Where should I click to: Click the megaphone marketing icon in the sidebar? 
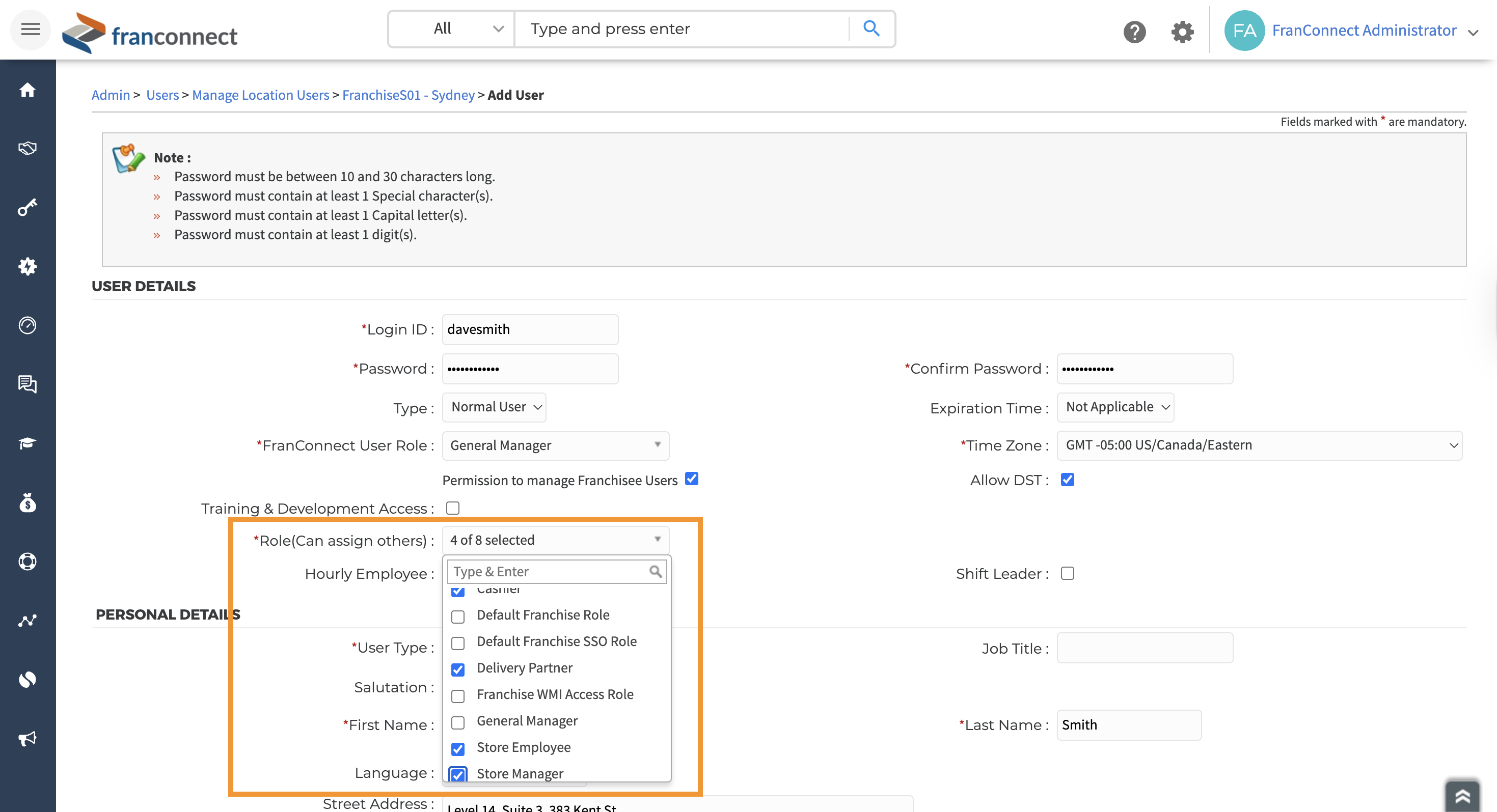point(28,738)
